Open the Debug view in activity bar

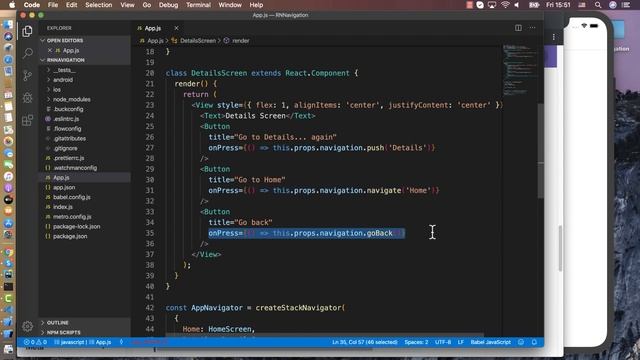coord(27,98)
